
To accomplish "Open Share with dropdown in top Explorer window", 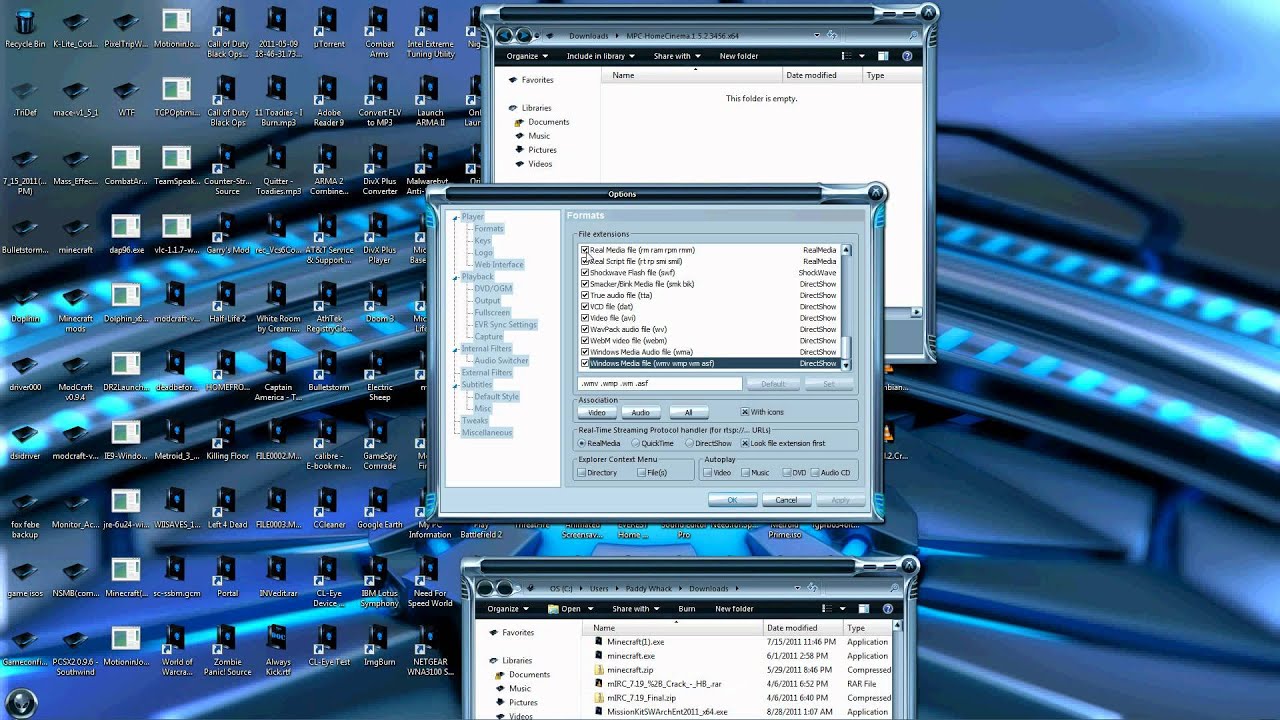I will point(677,56).
